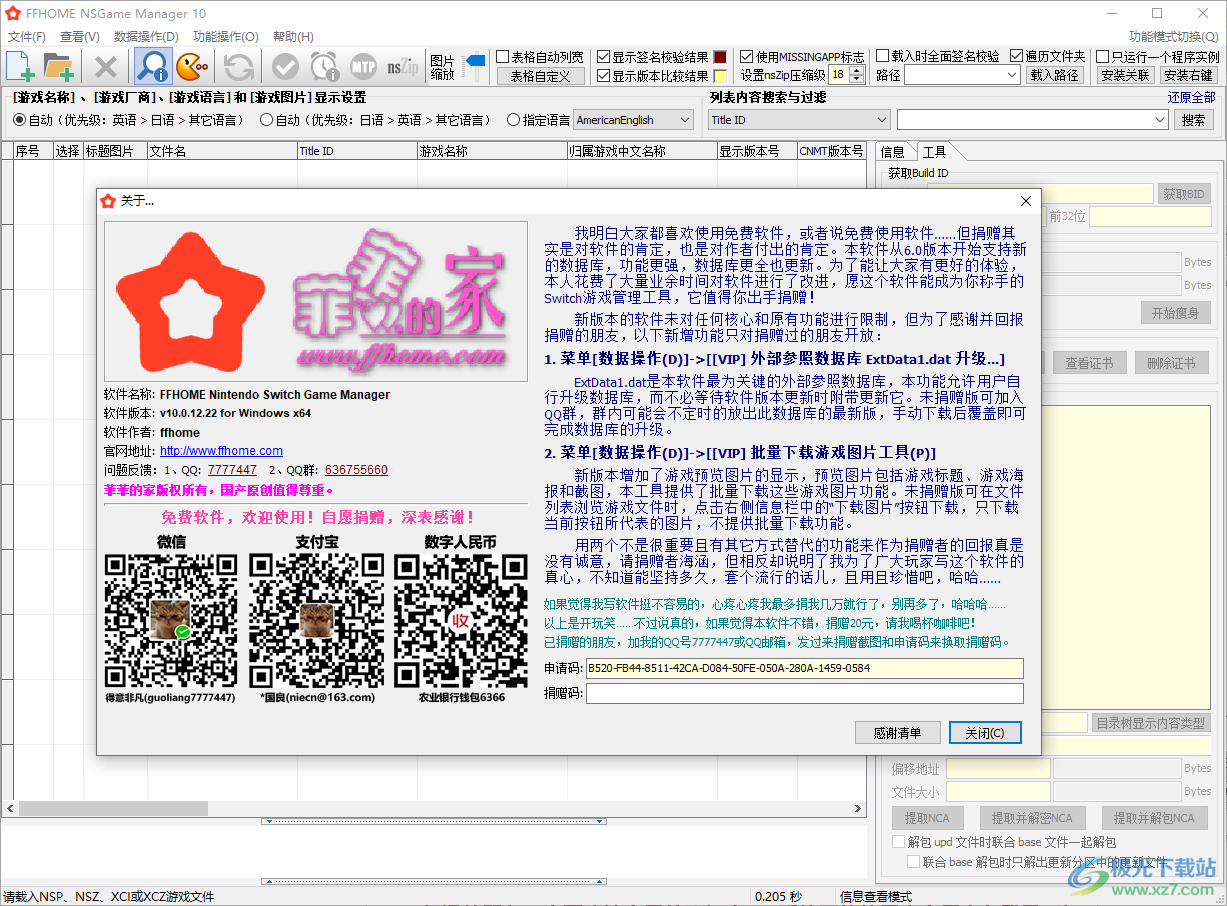This screenshot has width=1227, height=906.
Task: Switch to the 工具 tab
Action: 934,152
